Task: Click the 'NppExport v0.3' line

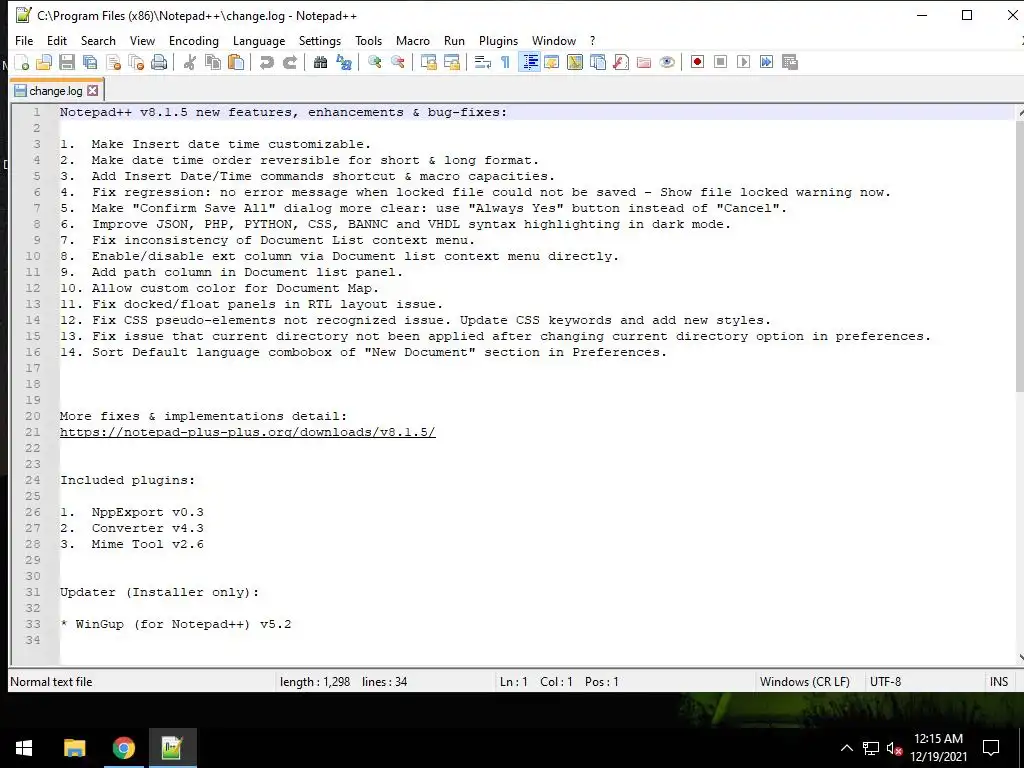Action: pyautogui.click(x=148, y=512)
